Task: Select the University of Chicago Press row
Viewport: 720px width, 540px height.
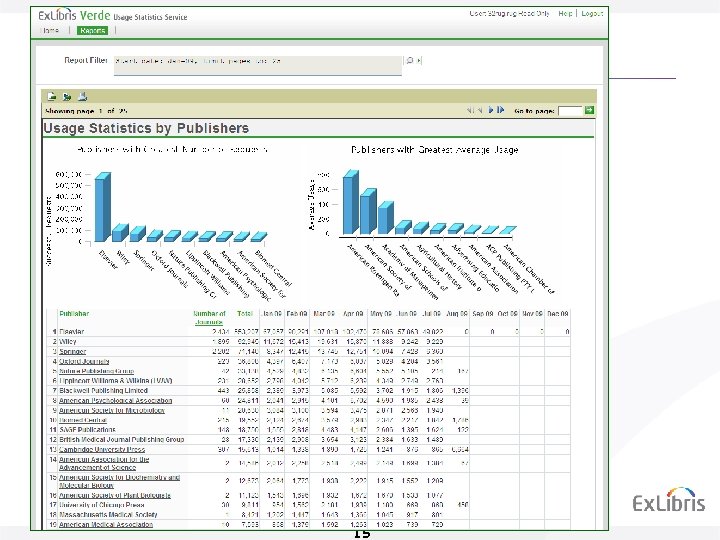Action: pyautogui.click(x=102, y=505)
